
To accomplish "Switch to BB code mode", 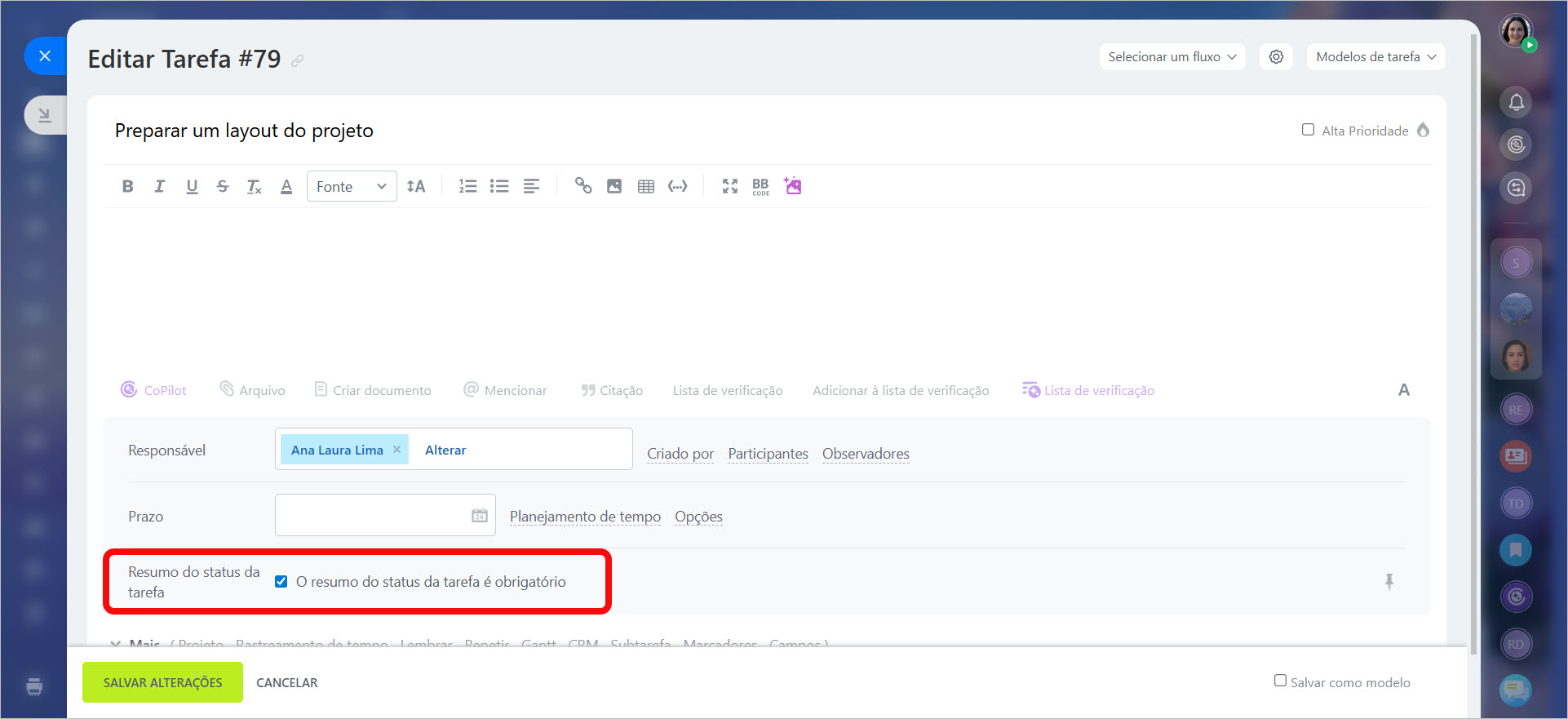I will tap(760, 186).
